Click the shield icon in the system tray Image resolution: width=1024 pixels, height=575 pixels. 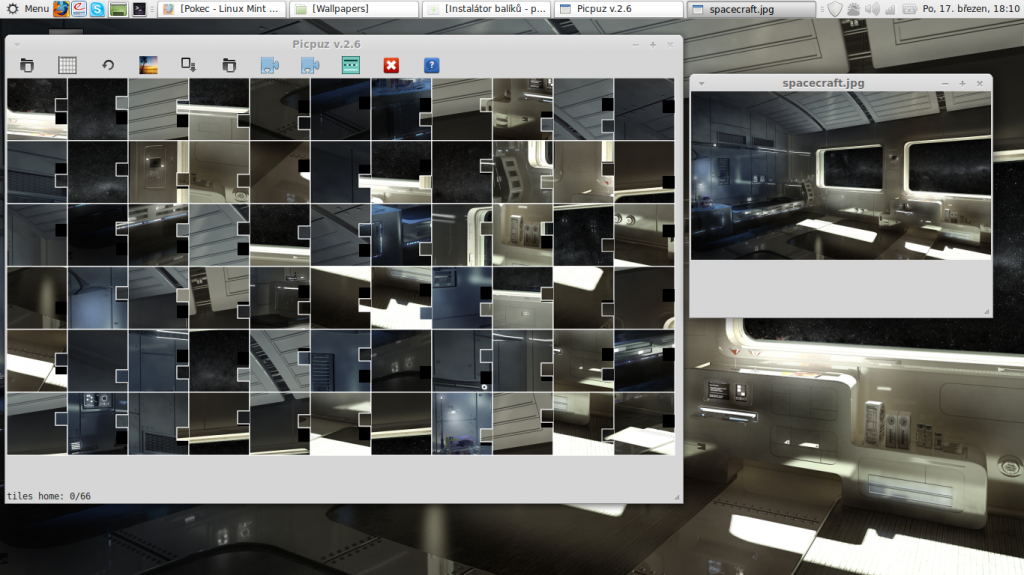click(835, 8)
